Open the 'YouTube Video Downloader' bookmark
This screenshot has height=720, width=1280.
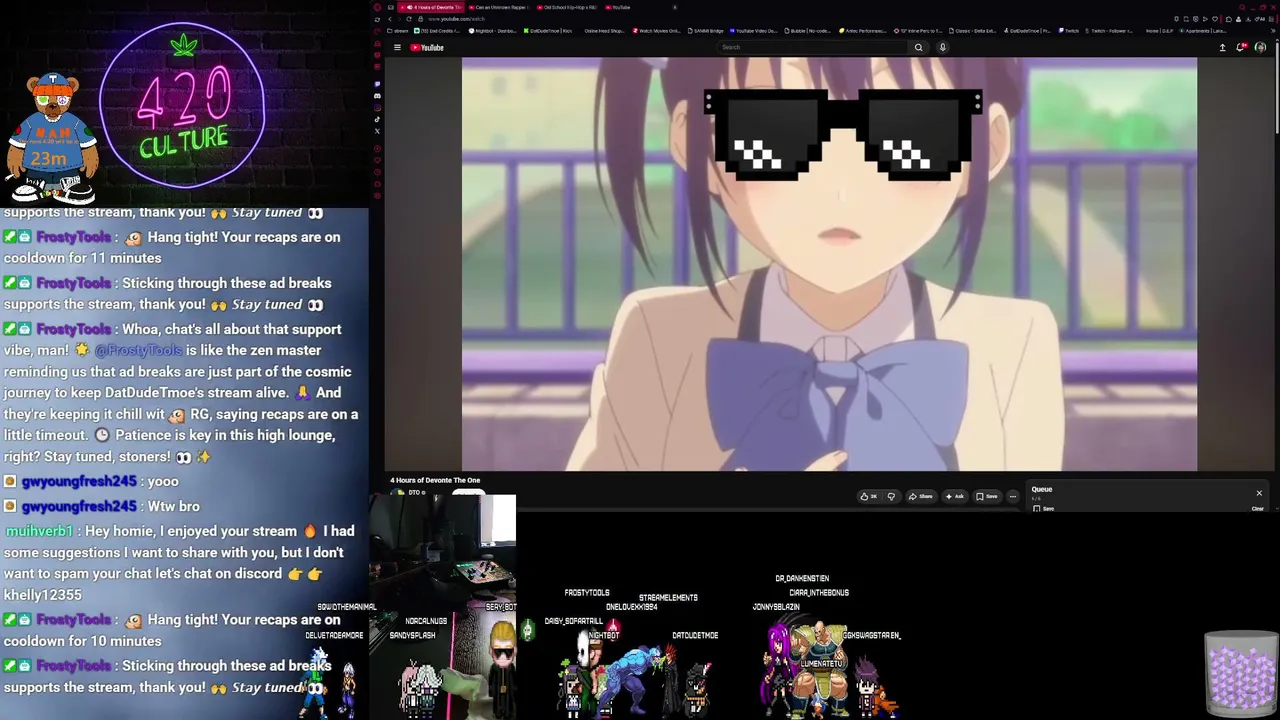[754, 31]
